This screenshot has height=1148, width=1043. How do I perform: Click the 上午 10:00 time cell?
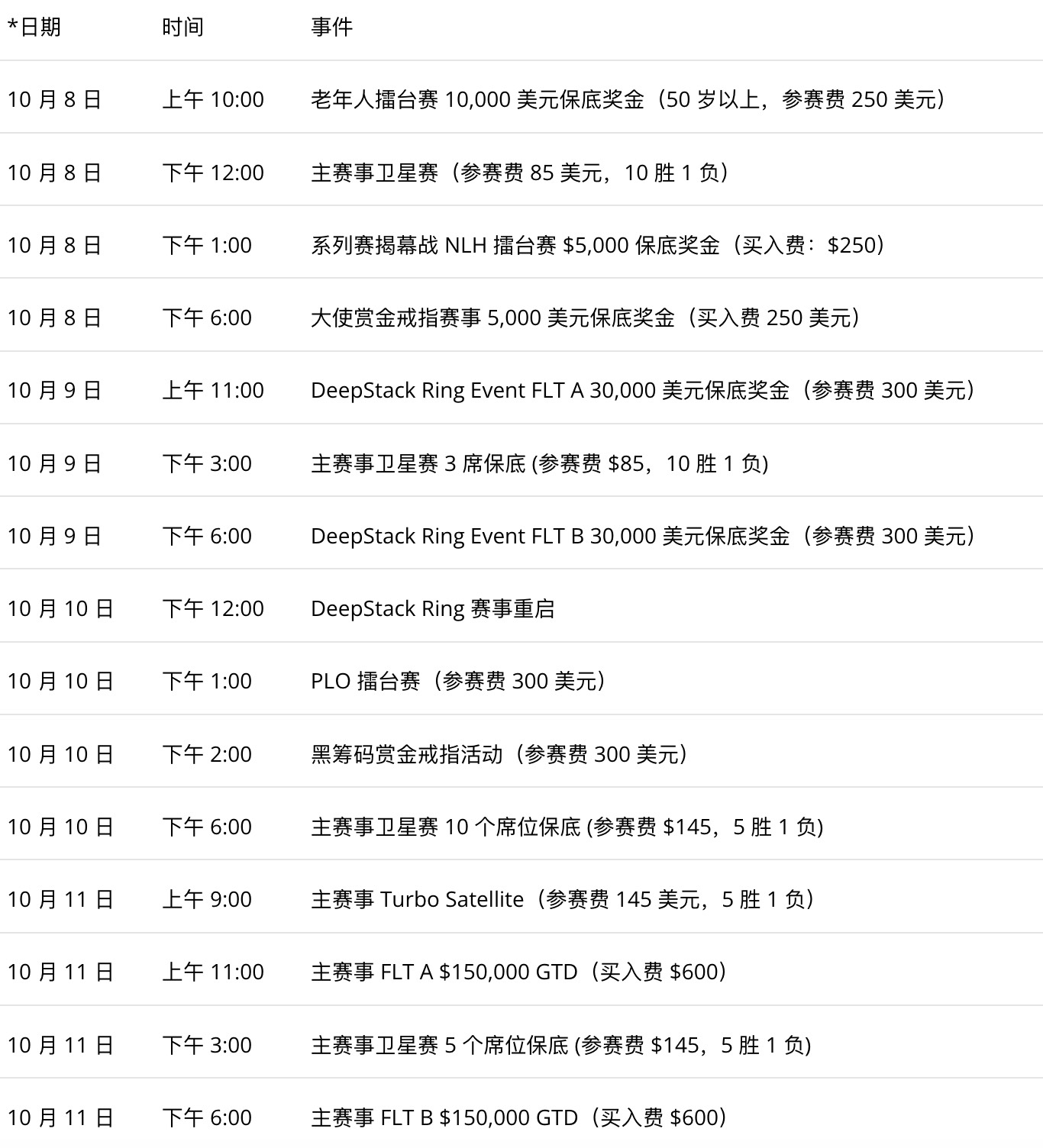pyautogui.click(x=213, y=100)
